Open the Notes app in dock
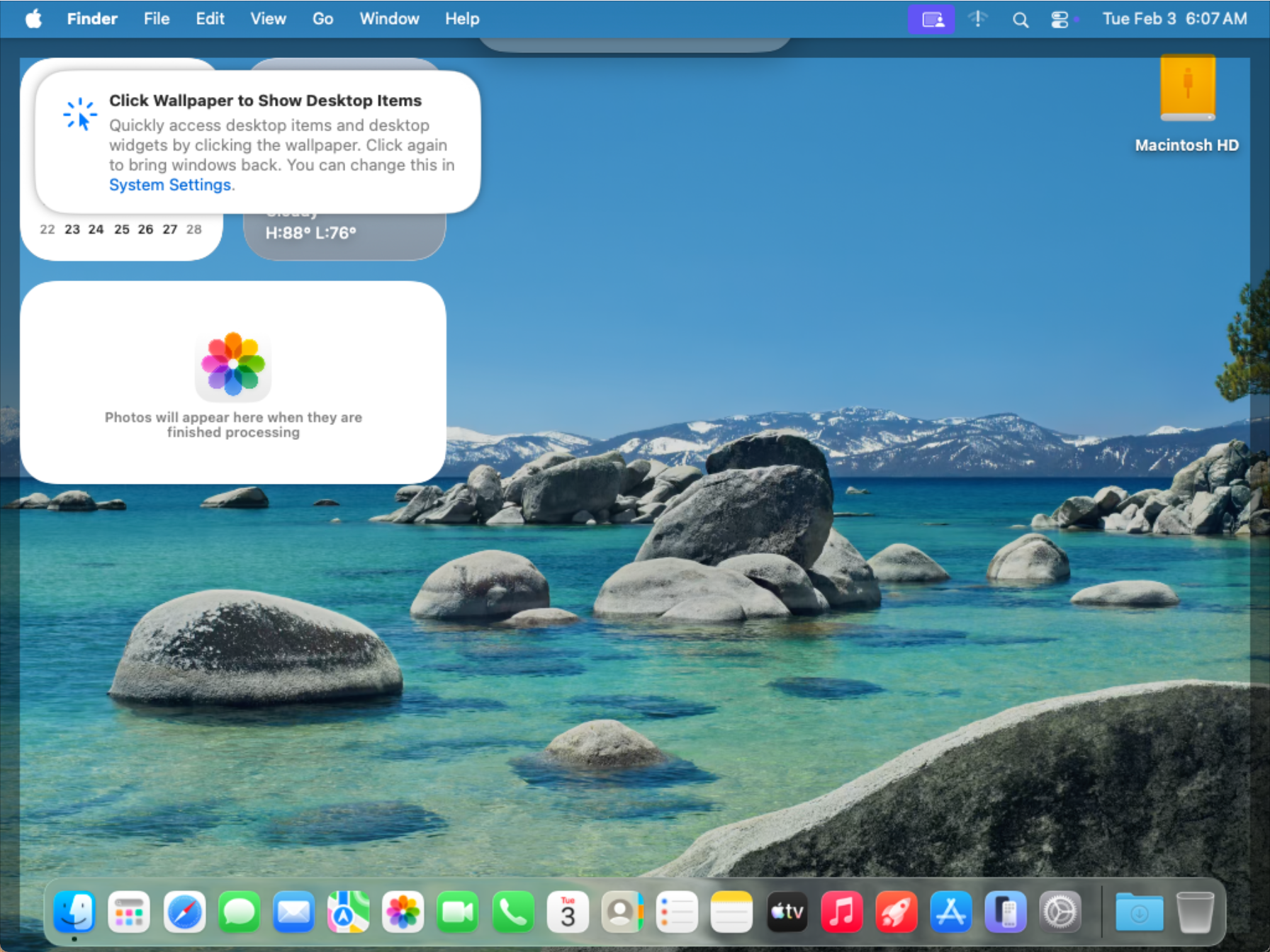This screenshot has height=952, width=1270. coord(731,912)
